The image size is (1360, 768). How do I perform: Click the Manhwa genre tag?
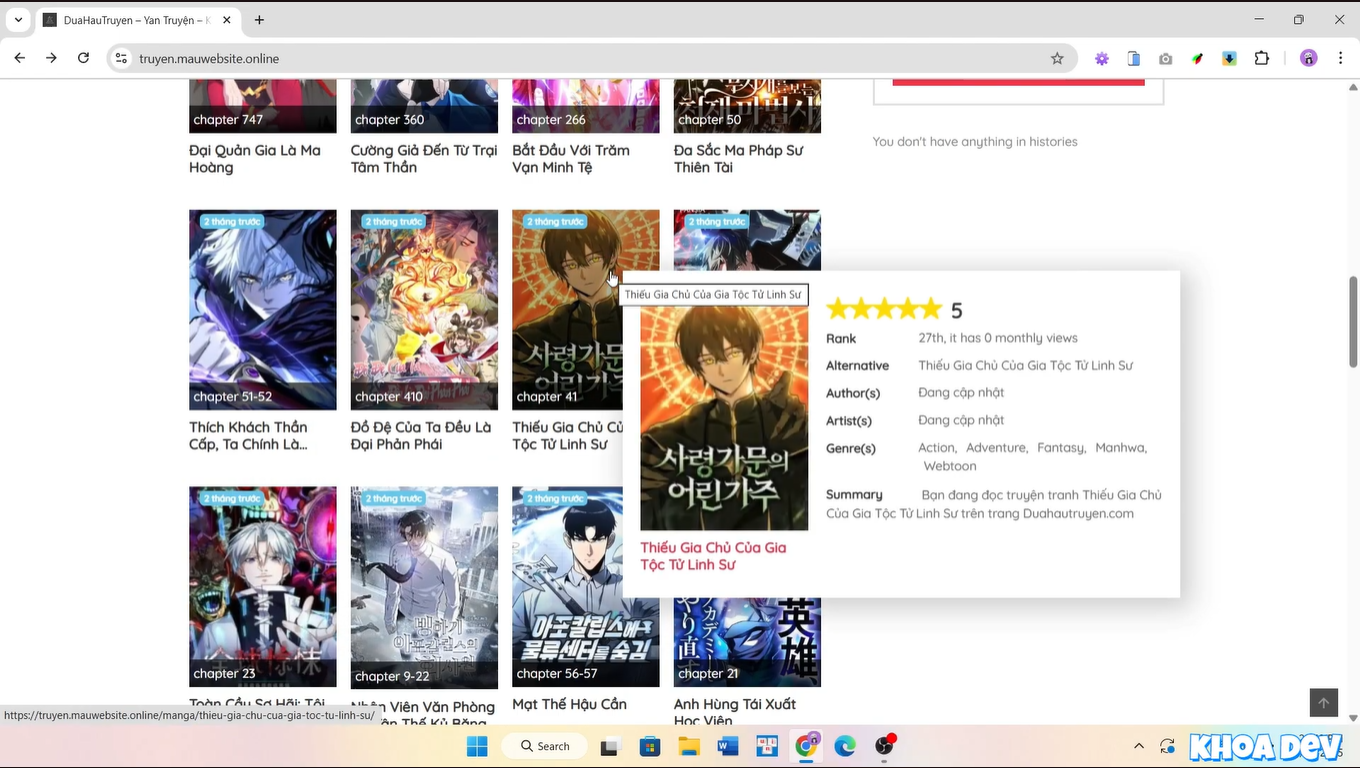point(1121,448)
